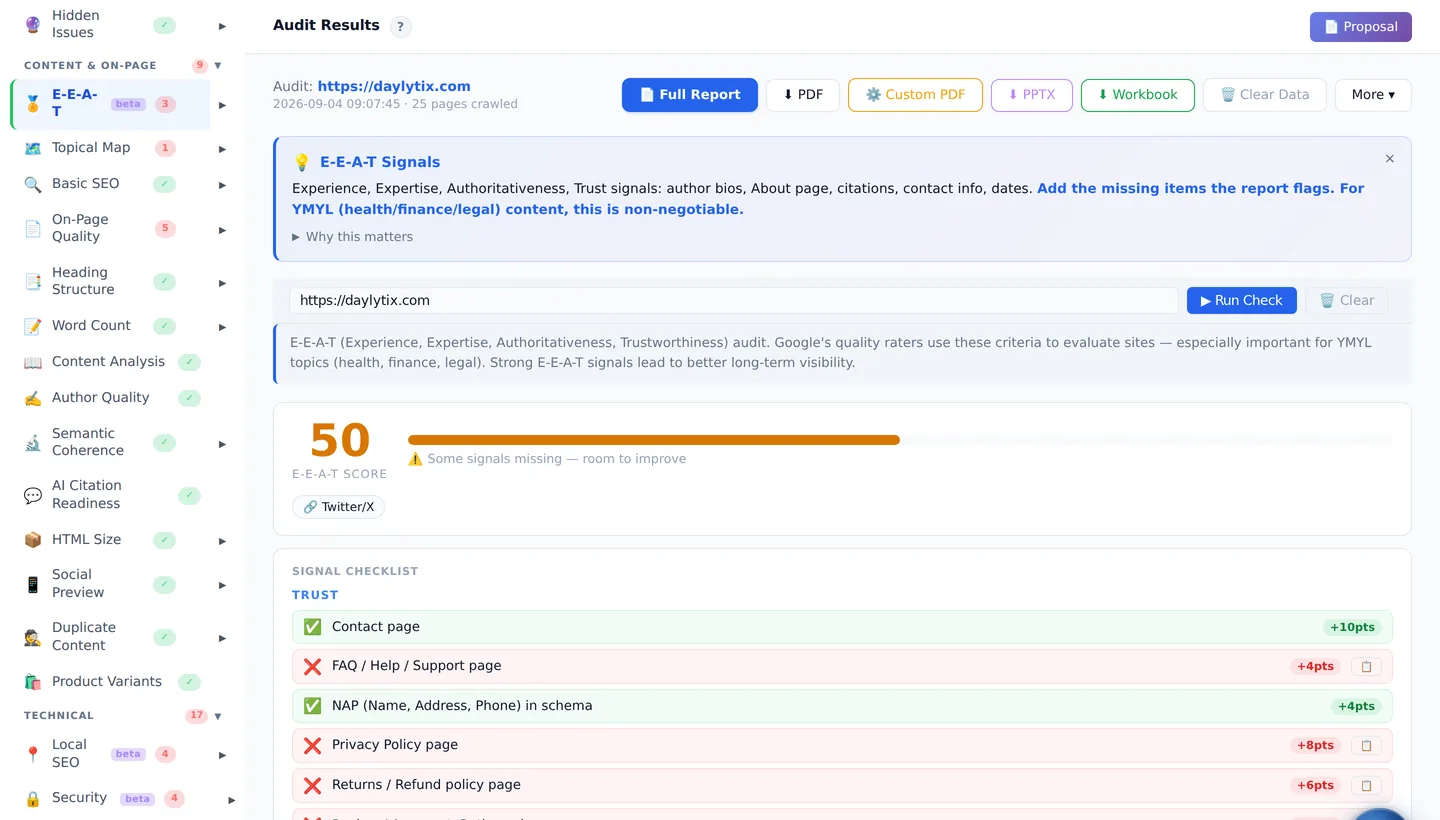Open the Product Variants section
The height and width of the screenshot is (820, 1440).
point(106,682)
